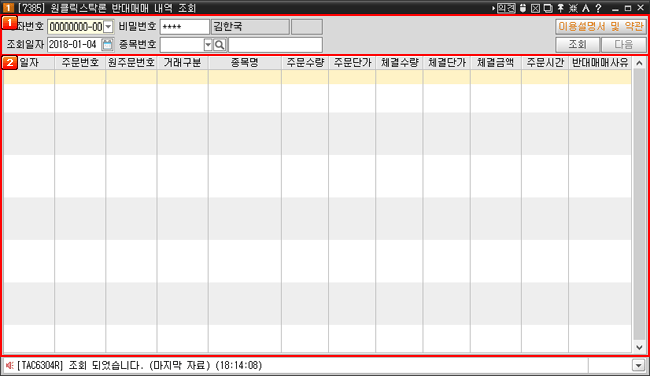This screenshot has height=376, width=650.
Task: Click the crossed-box icon in title bar
Action: coord(535,8)
